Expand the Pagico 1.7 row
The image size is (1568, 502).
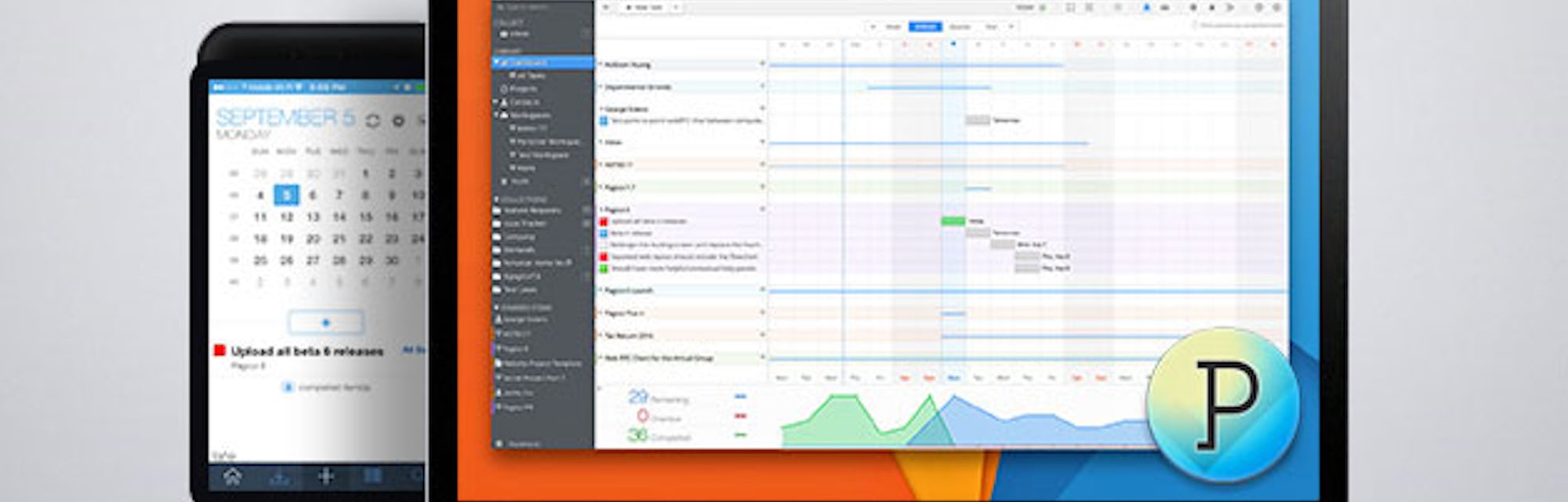click(x=601, y=187)
